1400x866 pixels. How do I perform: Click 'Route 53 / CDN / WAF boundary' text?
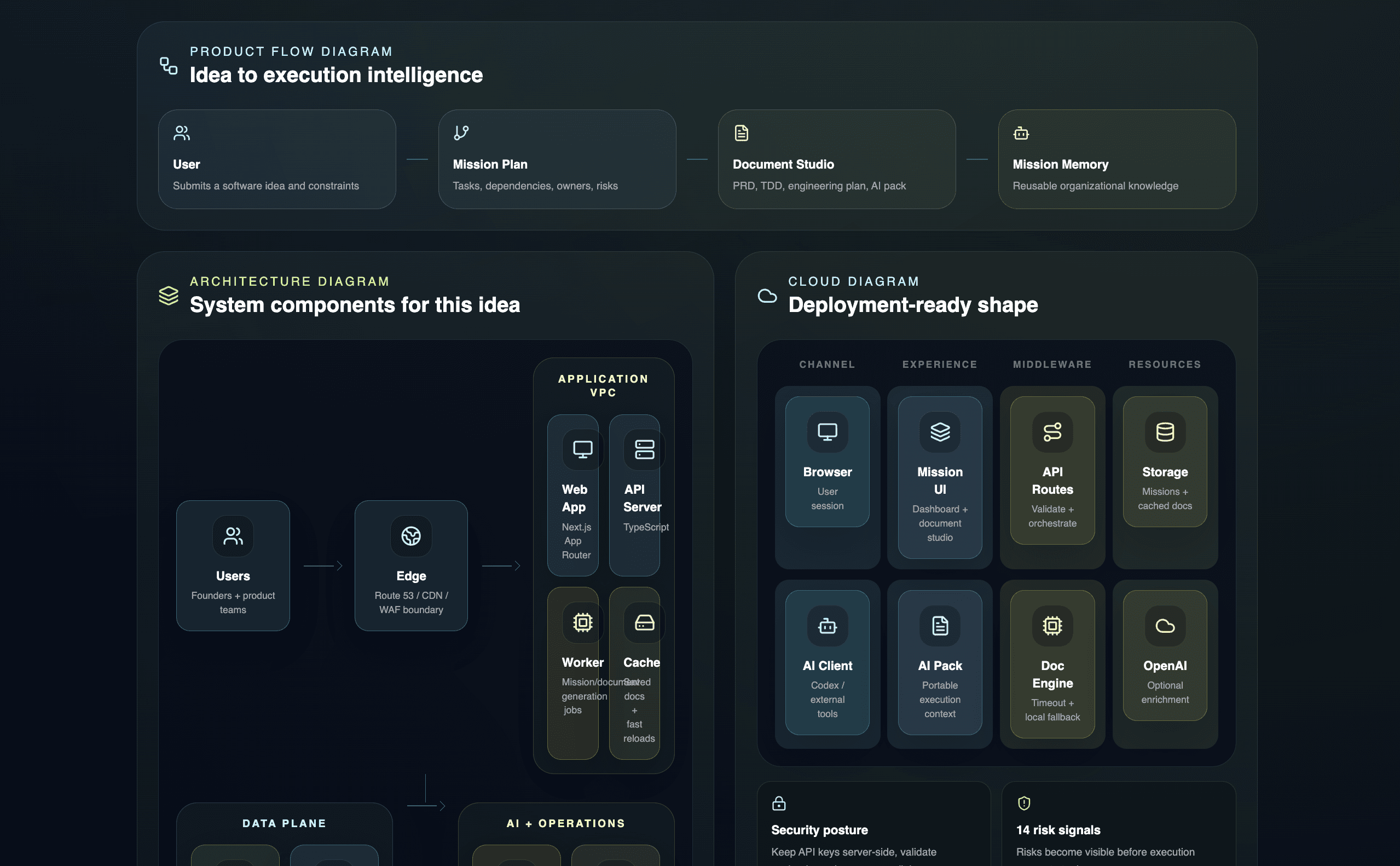(x=411, y=603)
